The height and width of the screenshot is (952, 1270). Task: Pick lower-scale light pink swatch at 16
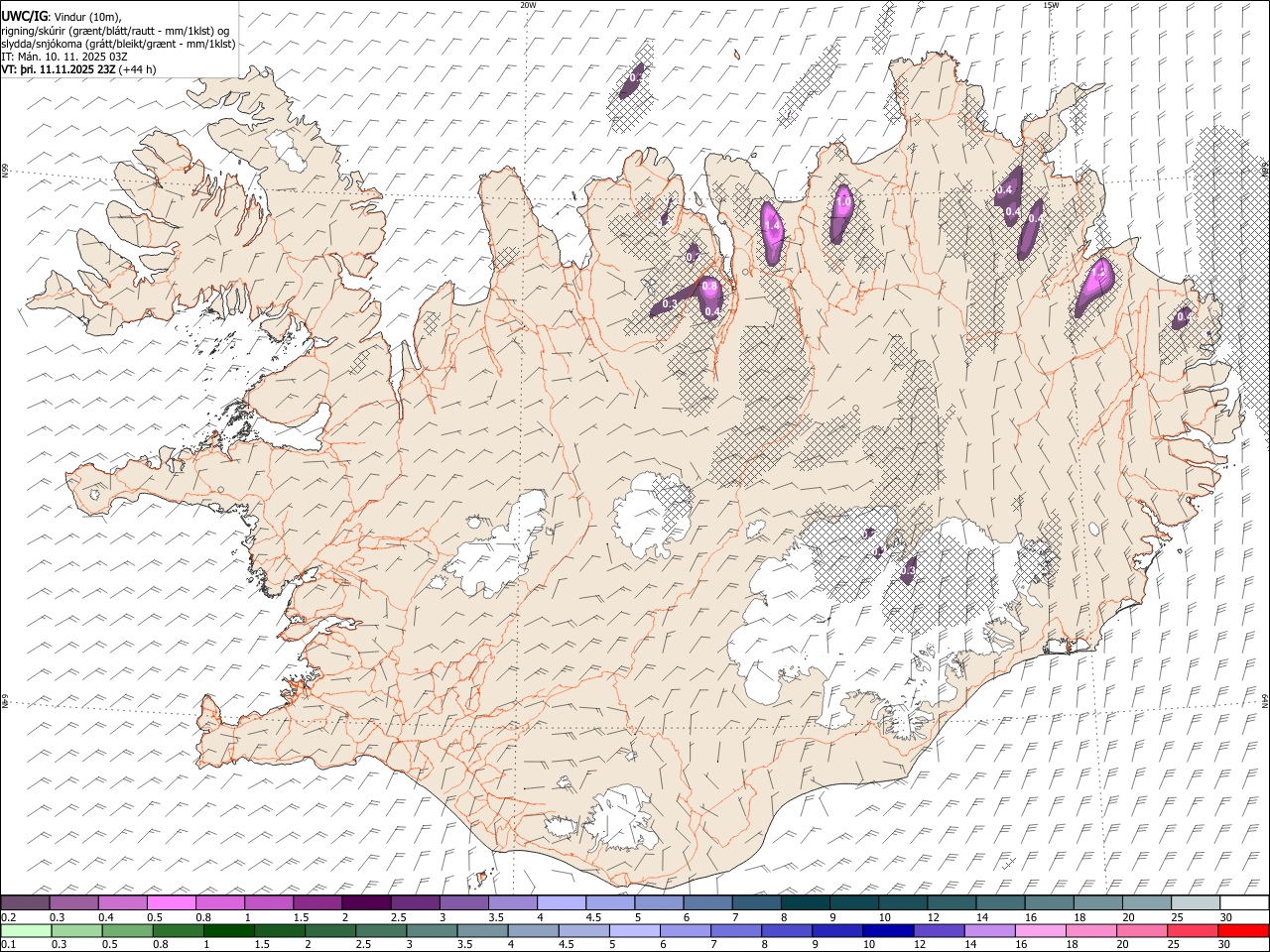[x=1041, y=930]
